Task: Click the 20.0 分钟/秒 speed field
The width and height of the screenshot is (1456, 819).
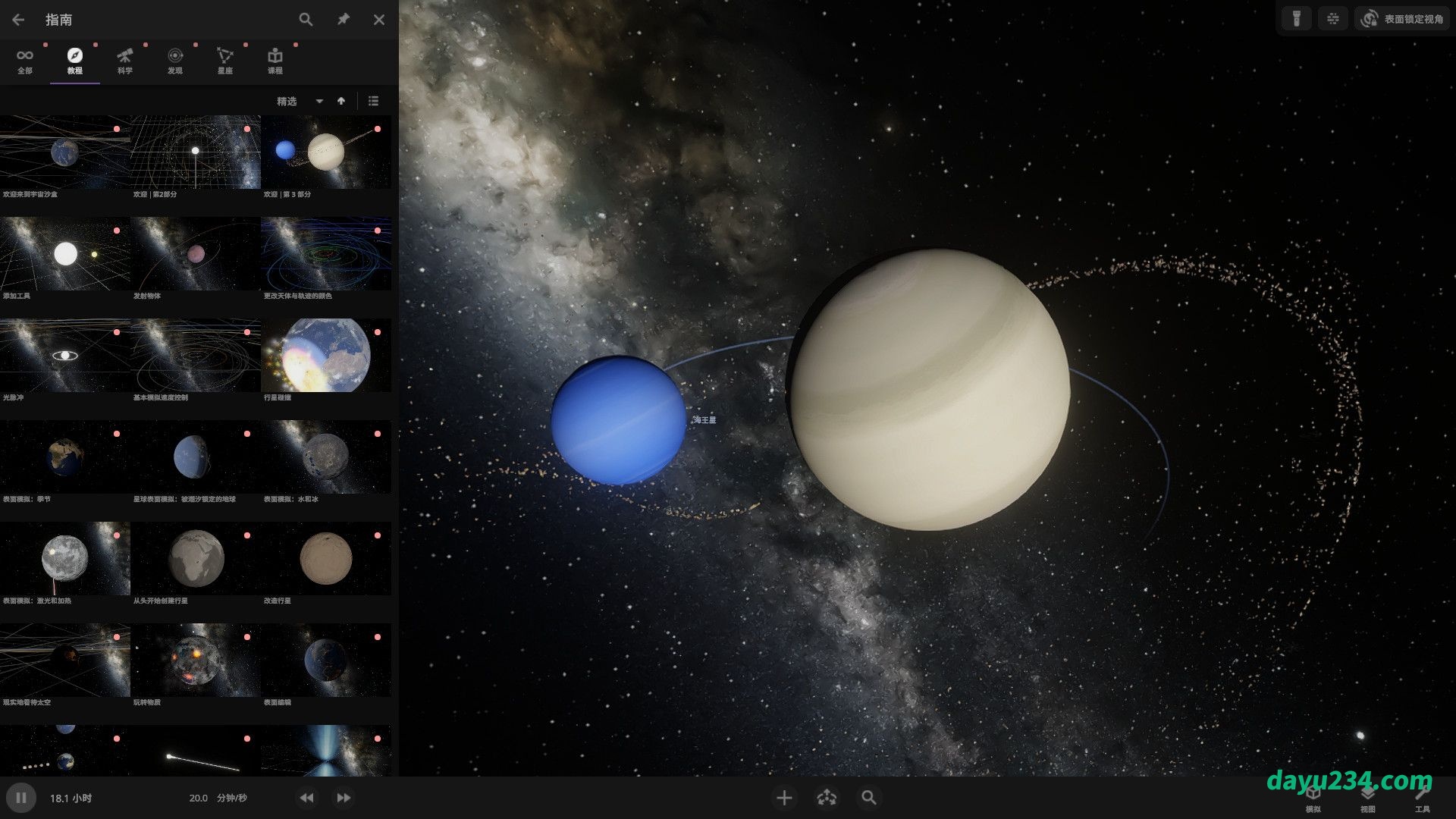Action: coord(218,798)
